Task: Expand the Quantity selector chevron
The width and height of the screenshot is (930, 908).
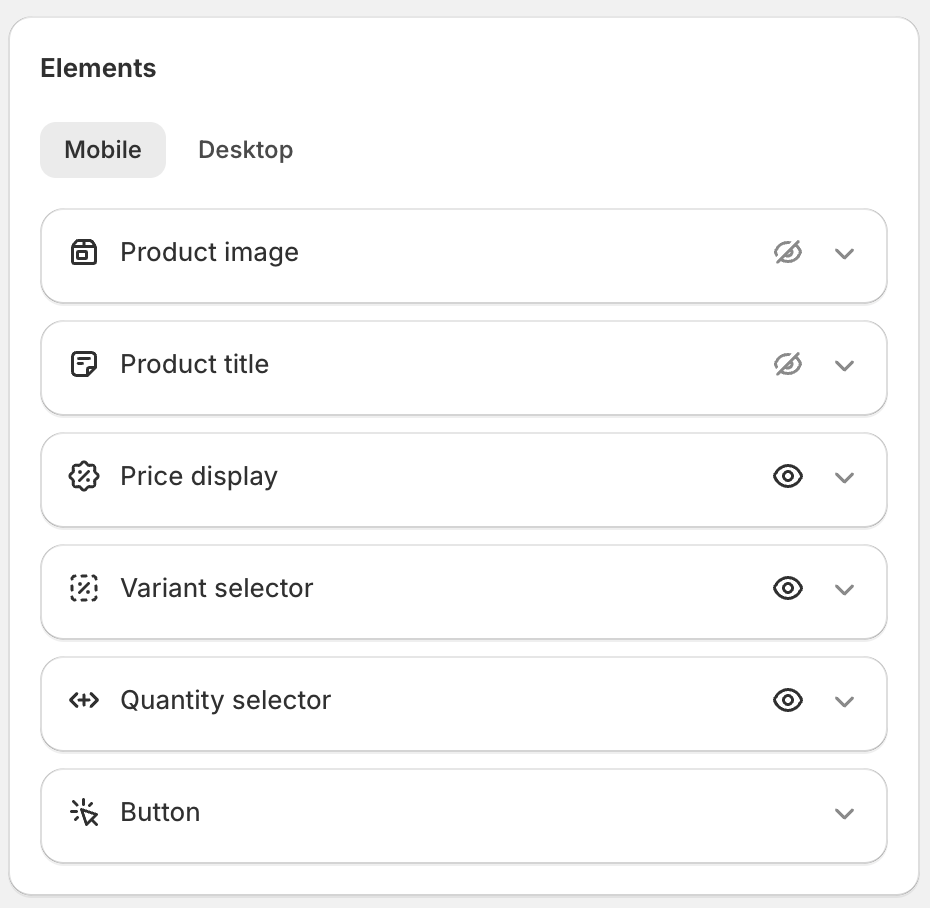Action: [x=844, y=702]
